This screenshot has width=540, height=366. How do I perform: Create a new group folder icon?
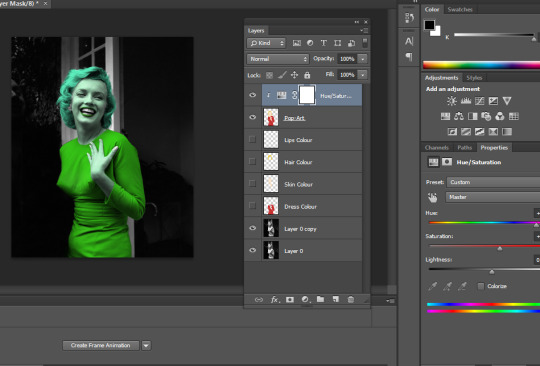(320, 299)
